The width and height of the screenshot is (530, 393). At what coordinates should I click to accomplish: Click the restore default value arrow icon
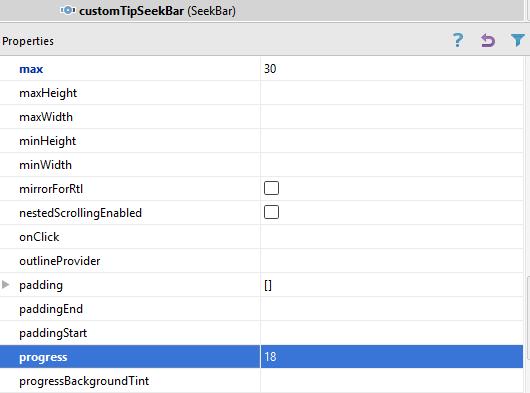488,41
